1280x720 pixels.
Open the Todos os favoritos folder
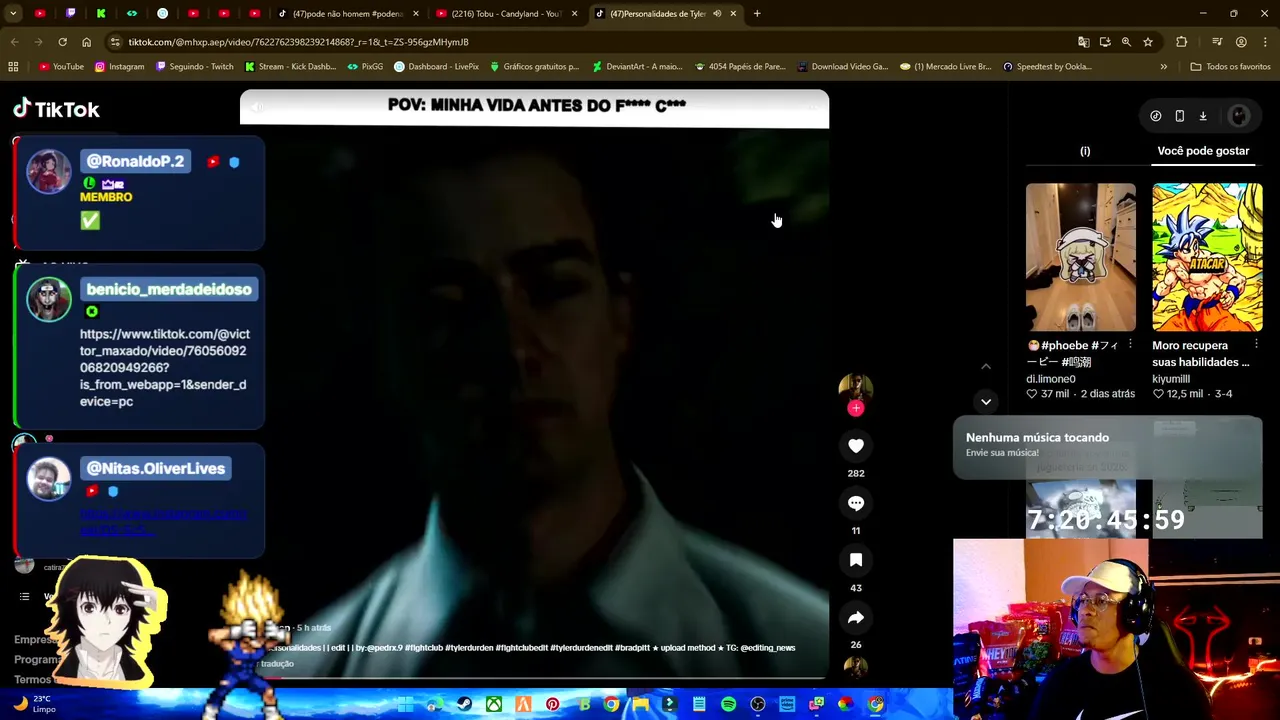(1230, 67)
